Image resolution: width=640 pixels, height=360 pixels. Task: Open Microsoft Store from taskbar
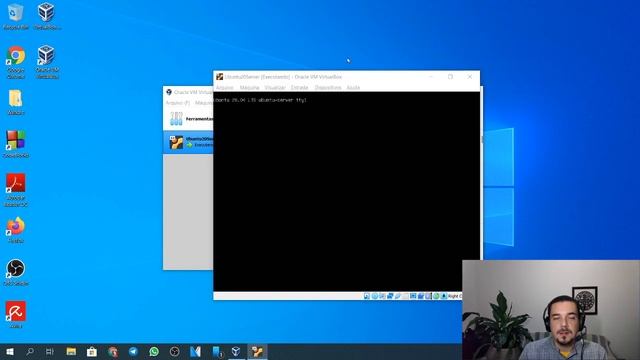pyautogui.click(x=92, y=351)
